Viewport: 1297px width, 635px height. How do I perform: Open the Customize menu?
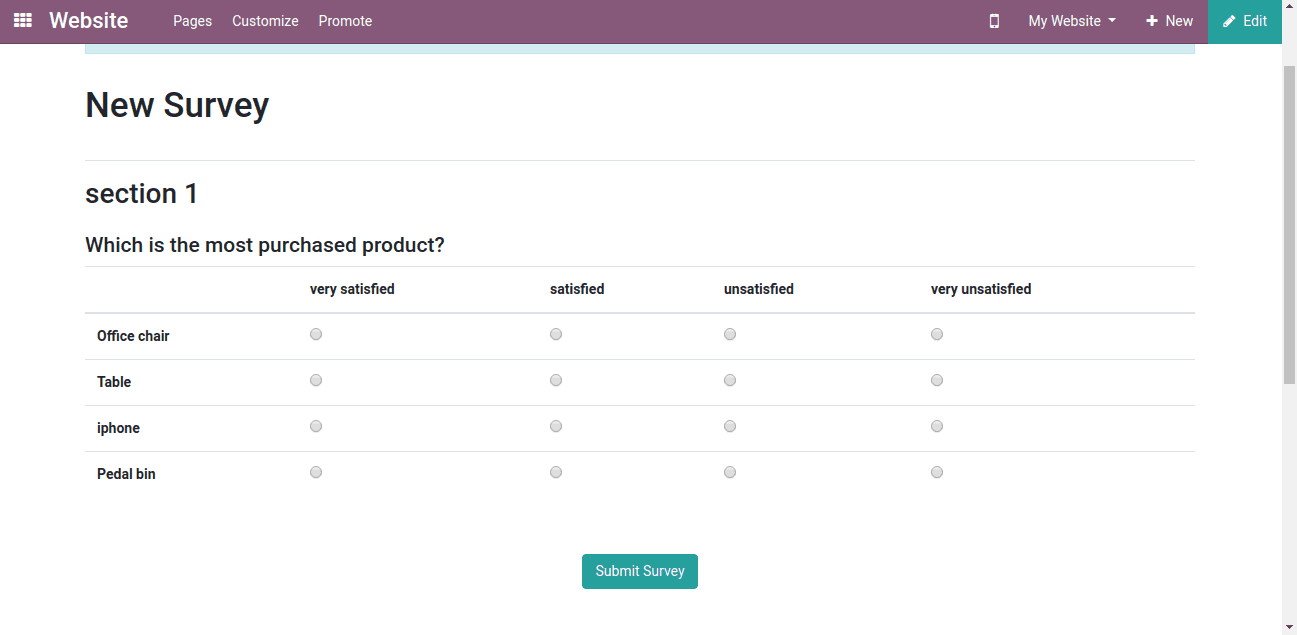point(265,21)
